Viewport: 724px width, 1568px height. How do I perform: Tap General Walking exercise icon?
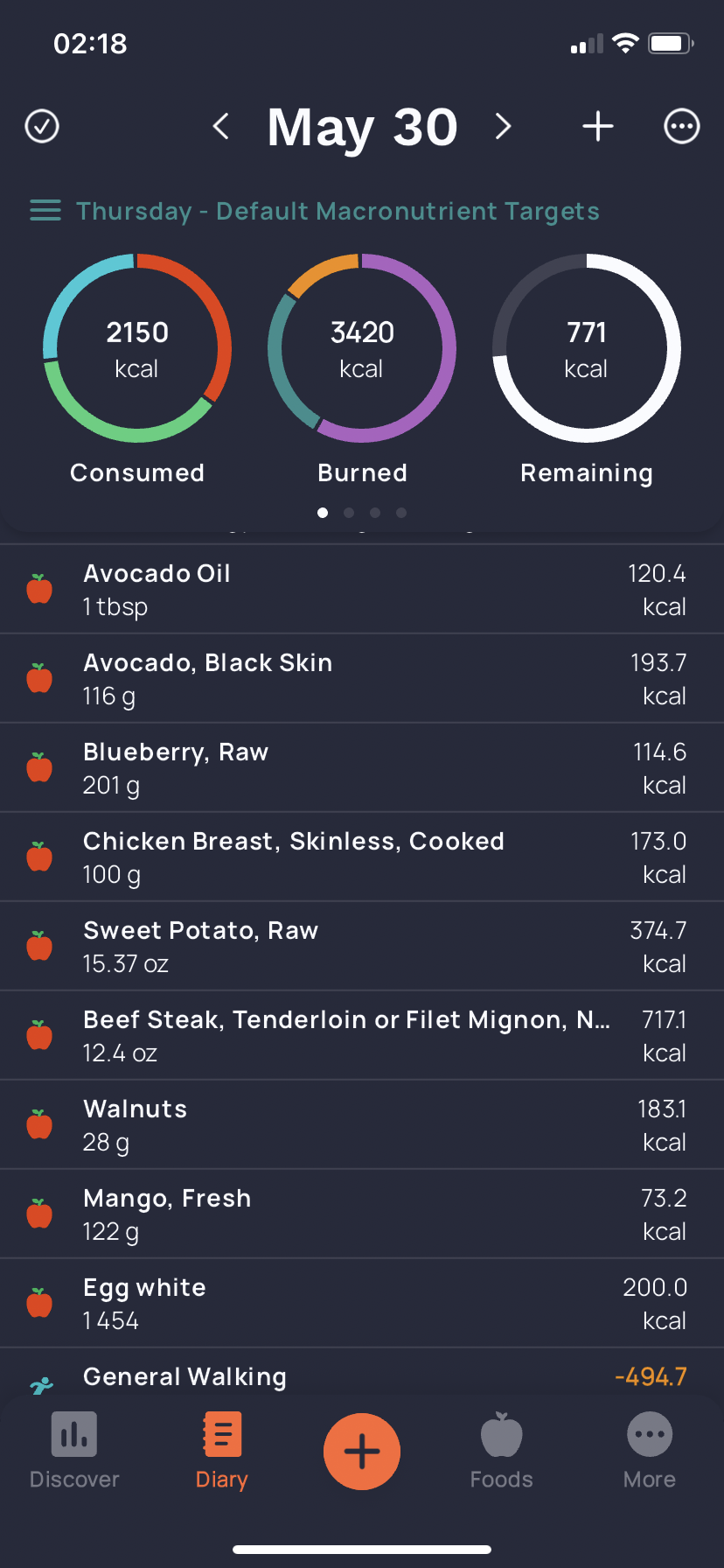click(x=41, y=1385)
